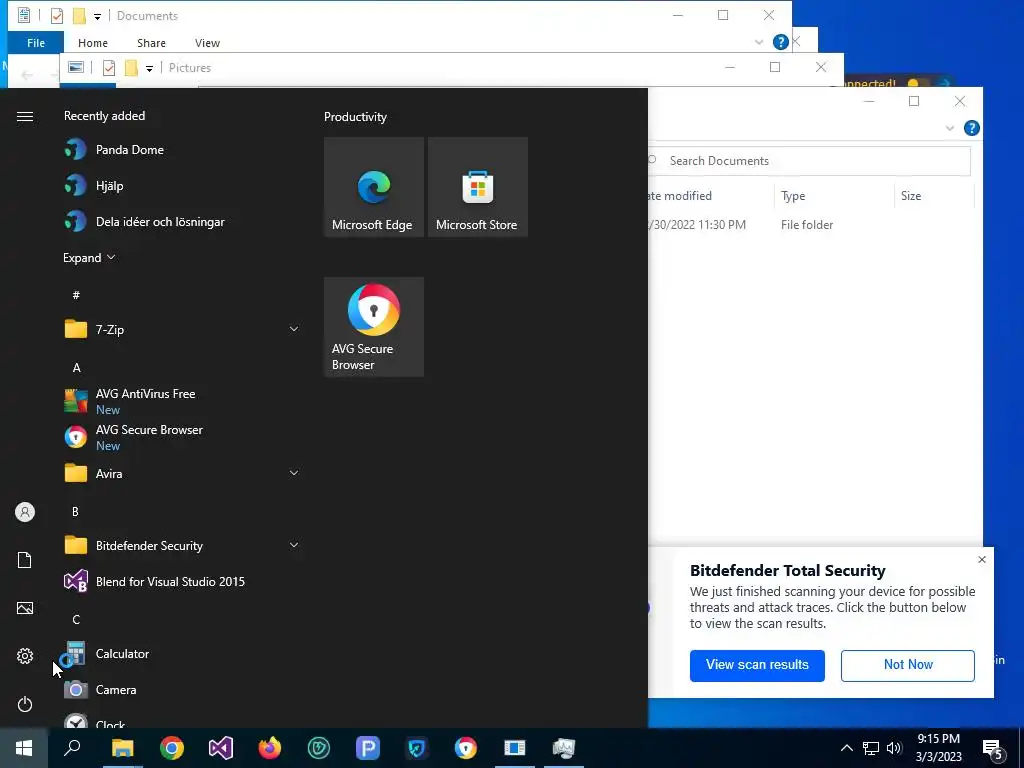Show hidden system tray icons
Image resolution: width=1024 pixels, height=768 pixels.
click(846, 748)
